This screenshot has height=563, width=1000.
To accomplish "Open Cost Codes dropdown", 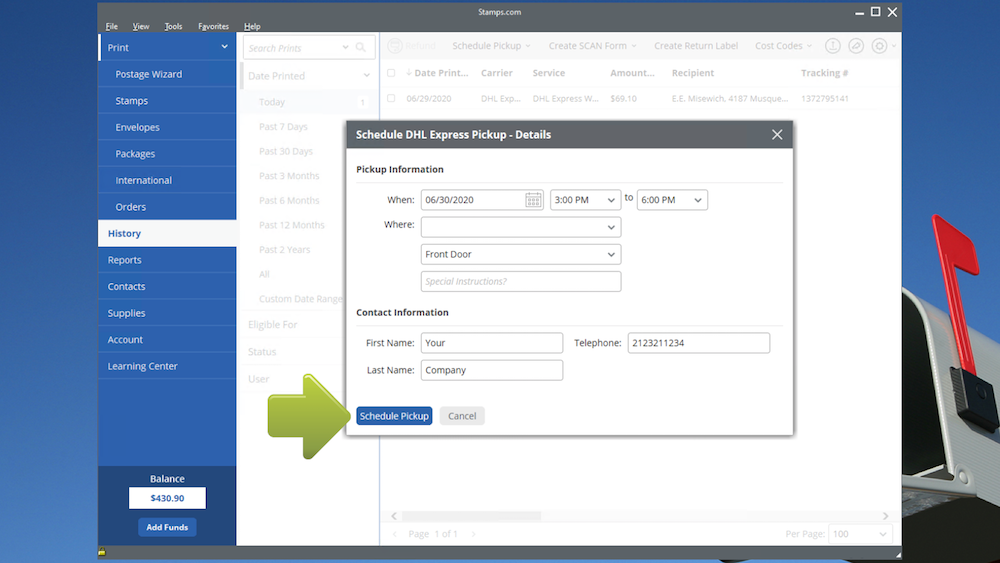I will (x=783, y=46).
